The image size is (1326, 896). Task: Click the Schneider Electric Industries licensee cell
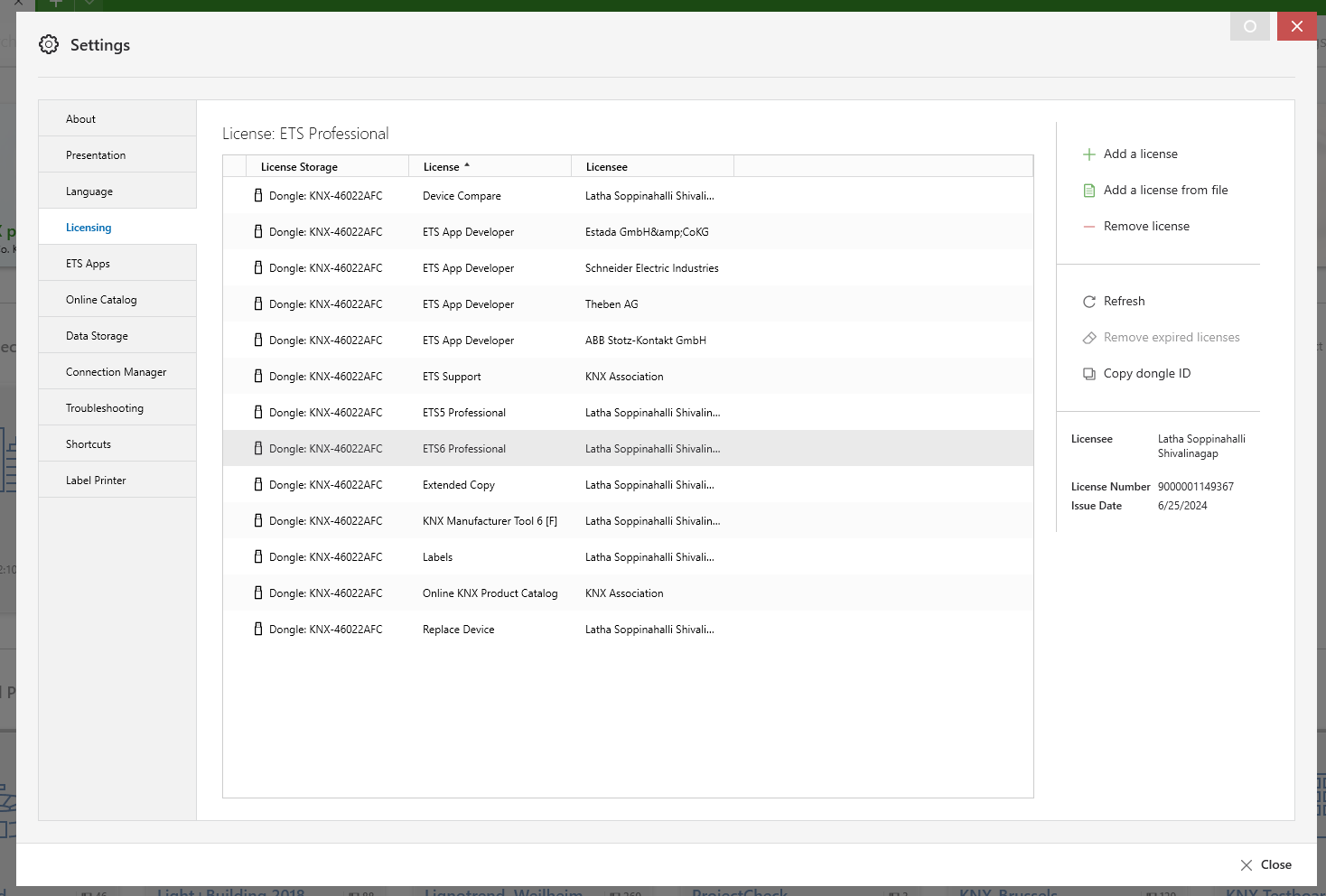652,268
